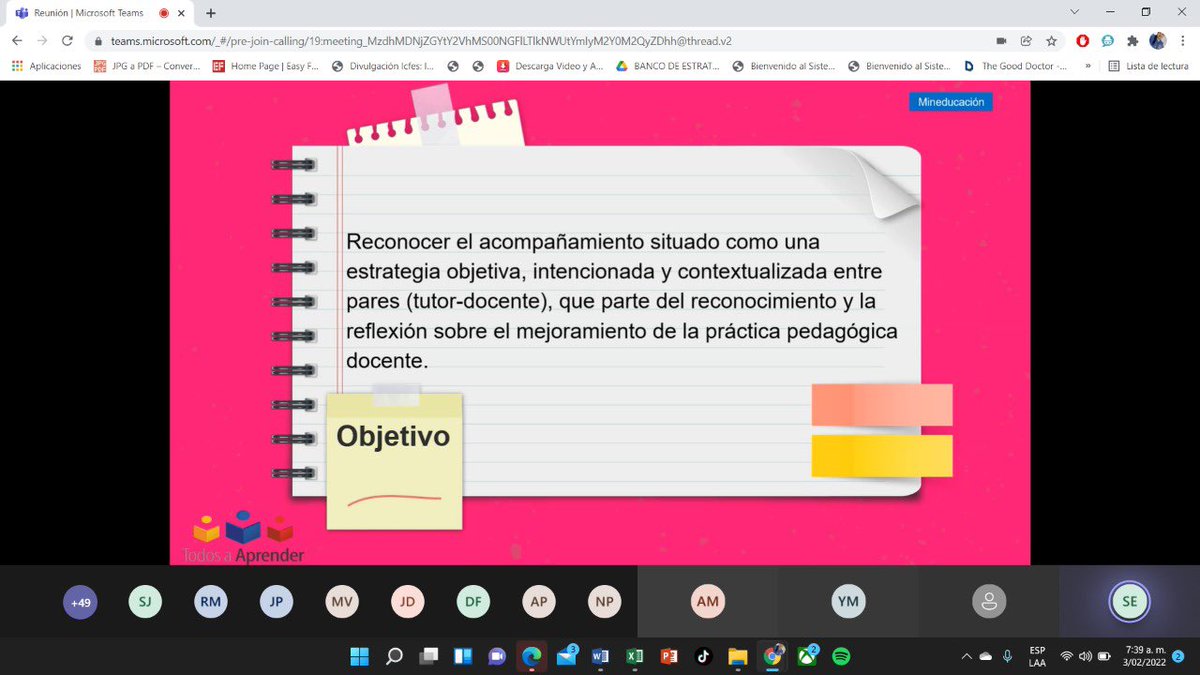Select the Chrome icon on the taskbar

tap(772, 656)
